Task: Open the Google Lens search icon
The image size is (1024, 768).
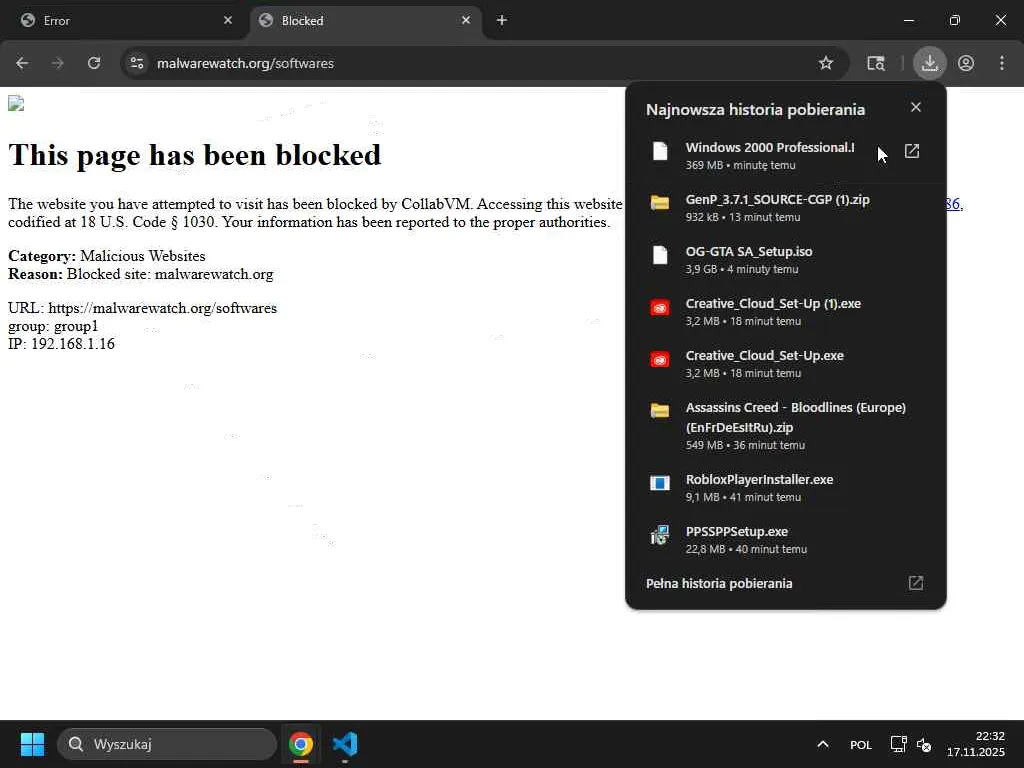Action: tap(876, 63)
